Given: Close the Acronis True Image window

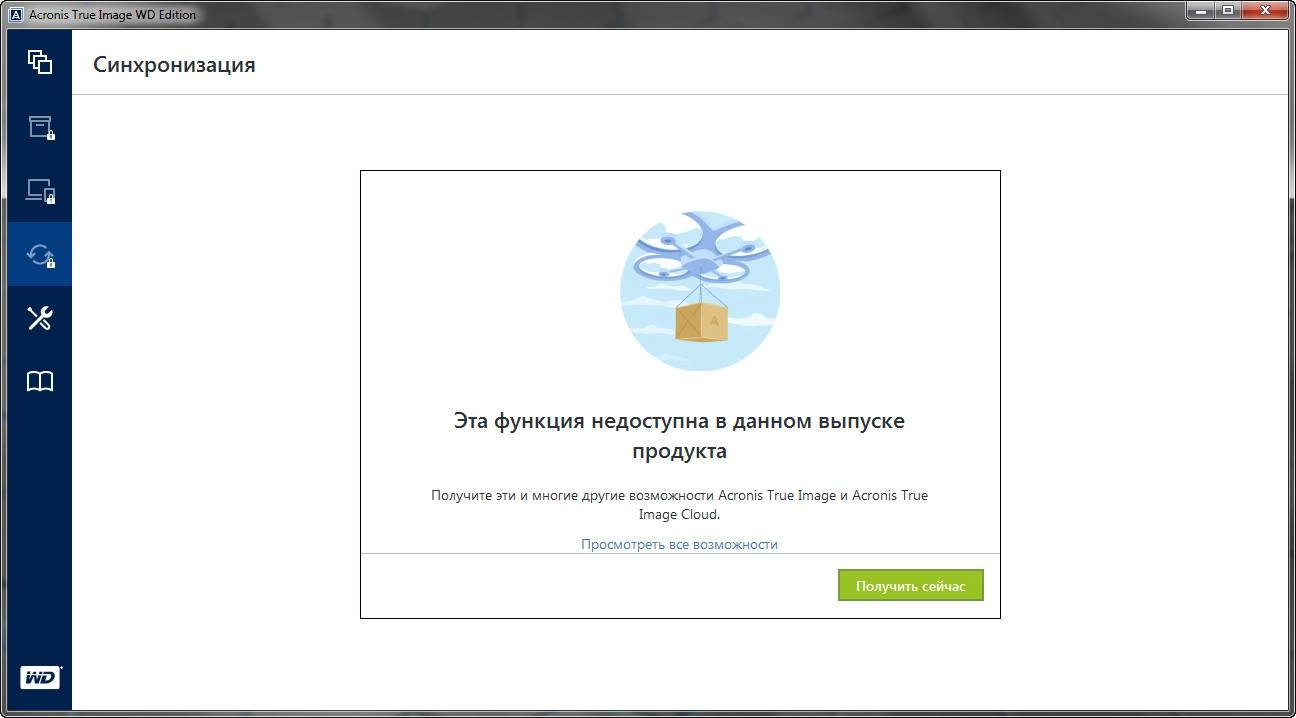Looking at the screenshot, I should (1265, 11).
